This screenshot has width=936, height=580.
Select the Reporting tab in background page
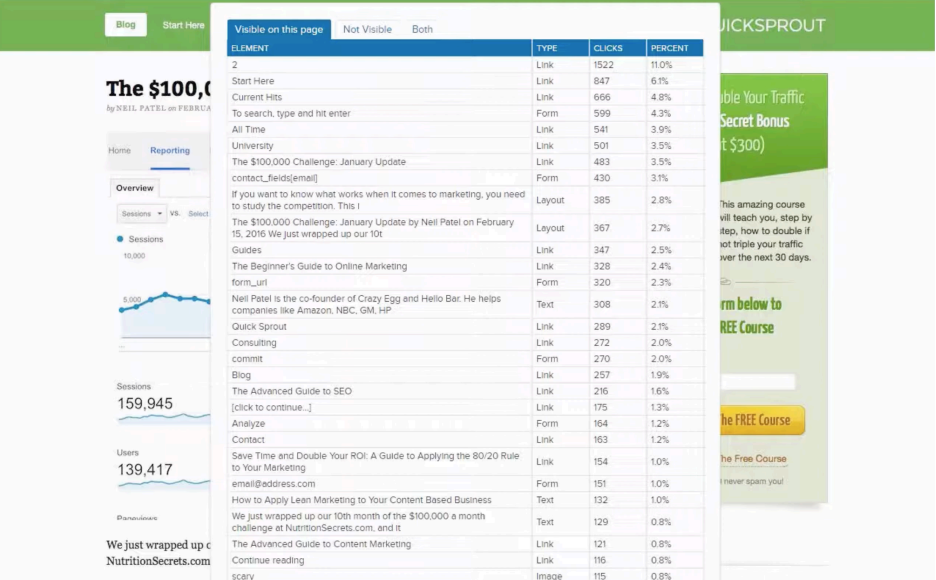[x=170, y=150]
